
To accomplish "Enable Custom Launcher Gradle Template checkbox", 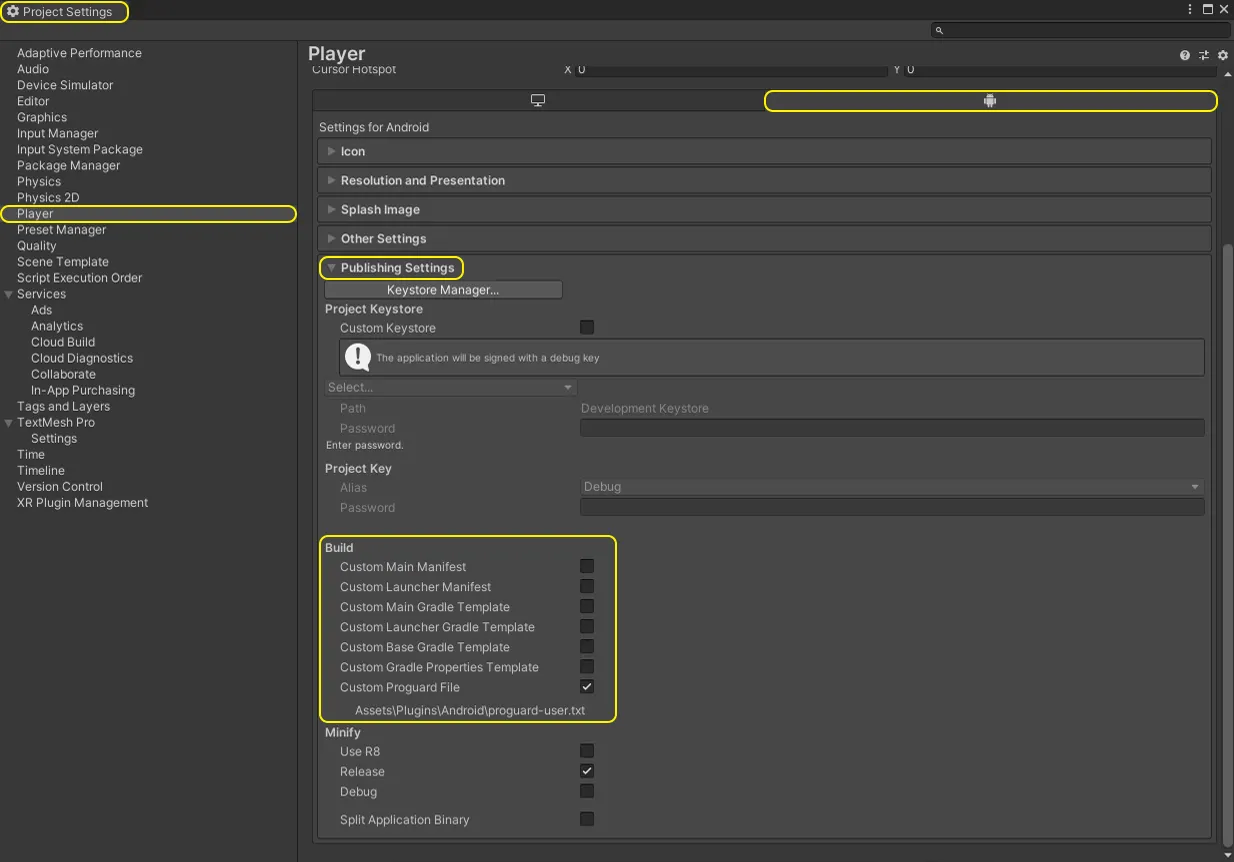I will coord(587,626).
